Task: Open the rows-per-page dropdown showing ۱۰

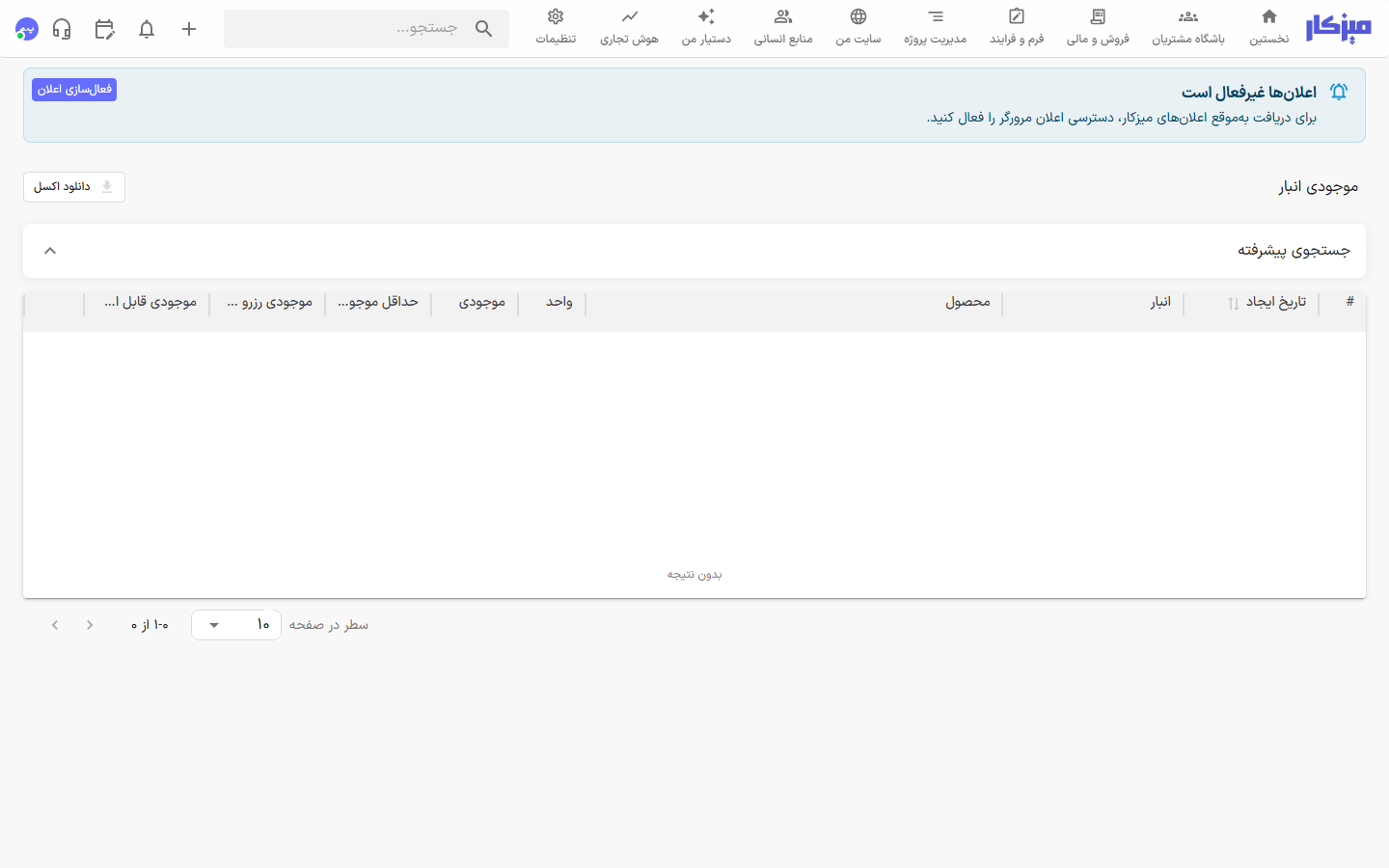Action: click(x=236, y=625)
